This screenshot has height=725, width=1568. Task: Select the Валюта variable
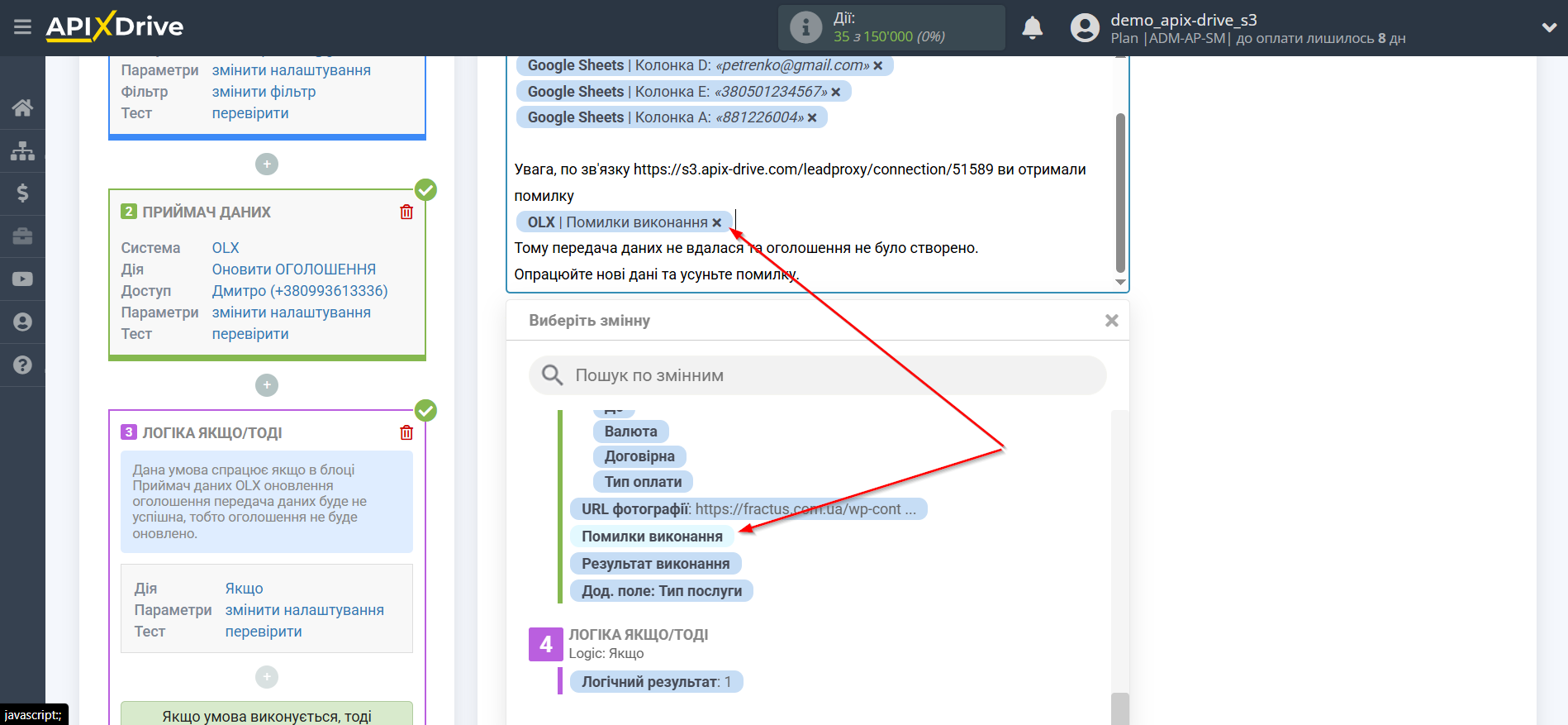(x=631, y=432)
